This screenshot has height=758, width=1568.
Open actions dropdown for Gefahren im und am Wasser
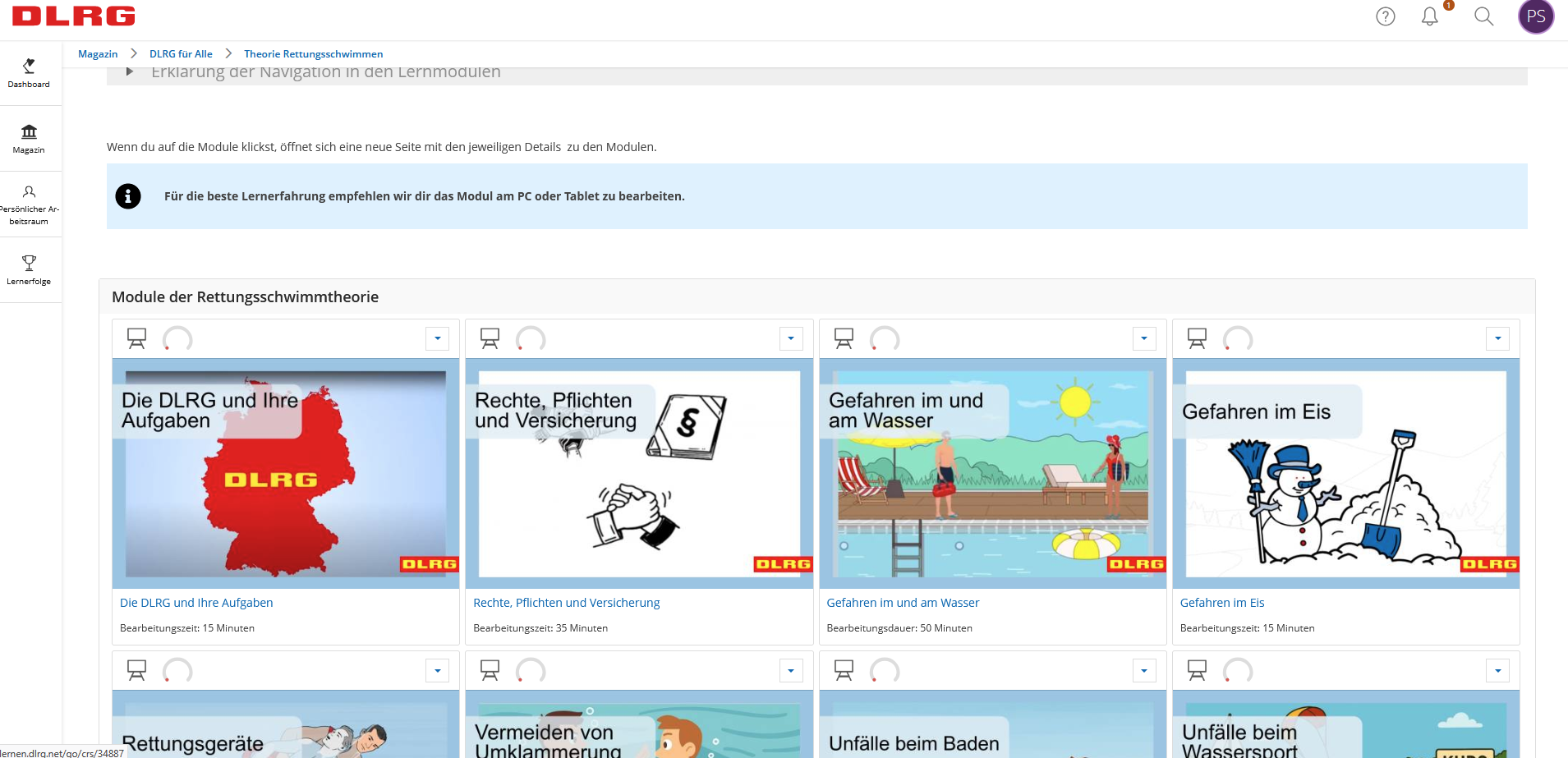click(1144, 338)
